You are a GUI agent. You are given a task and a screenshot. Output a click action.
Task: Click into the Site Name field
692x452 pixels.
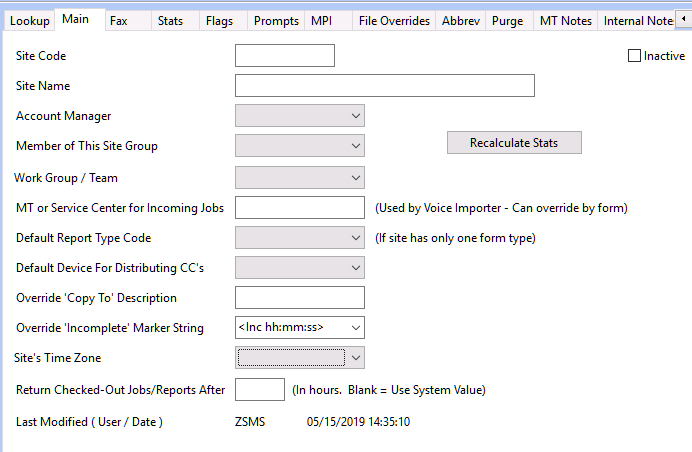click(385, 86)
